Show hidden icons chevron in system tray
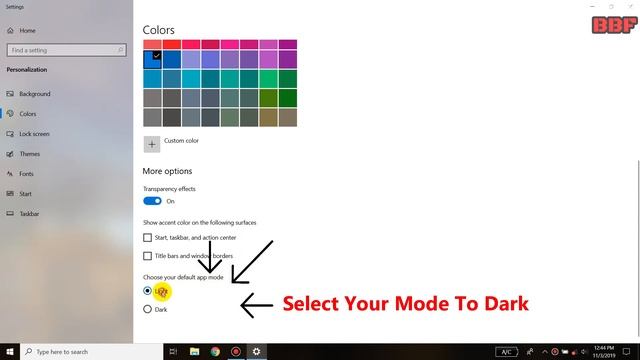The width and height of the screenshot is (640, 360). 544,352
